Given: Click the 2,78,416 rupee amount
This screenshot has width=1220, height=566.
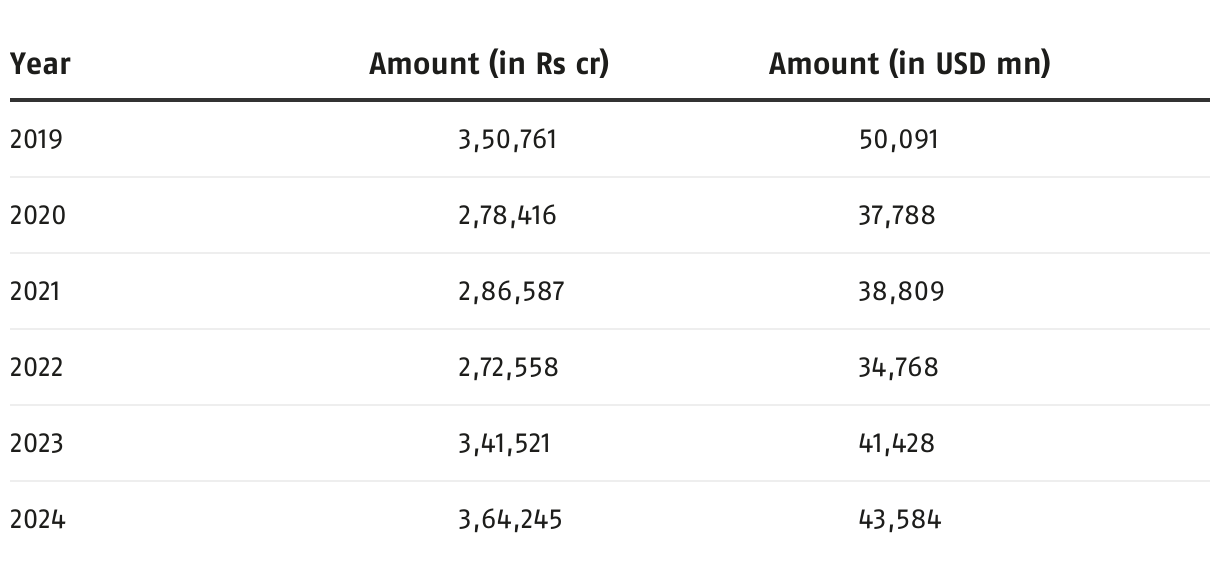Looking at the screenshot, I should pos(507,215).
